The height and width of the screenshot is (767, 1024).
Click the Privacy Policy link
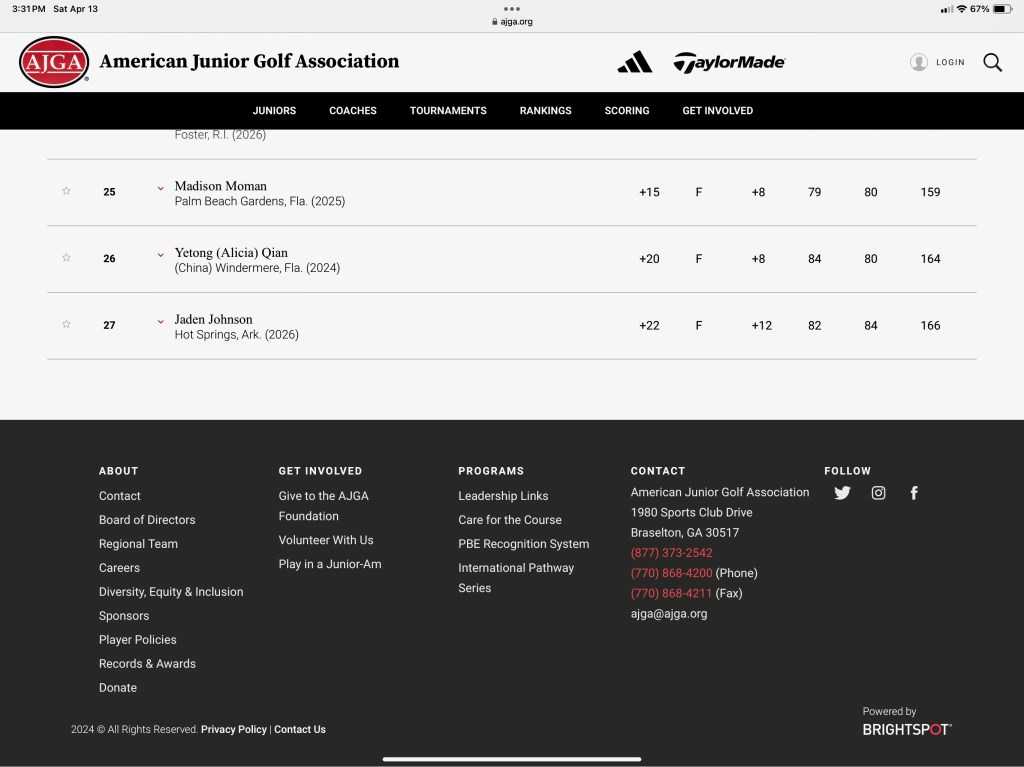point(234,730)
